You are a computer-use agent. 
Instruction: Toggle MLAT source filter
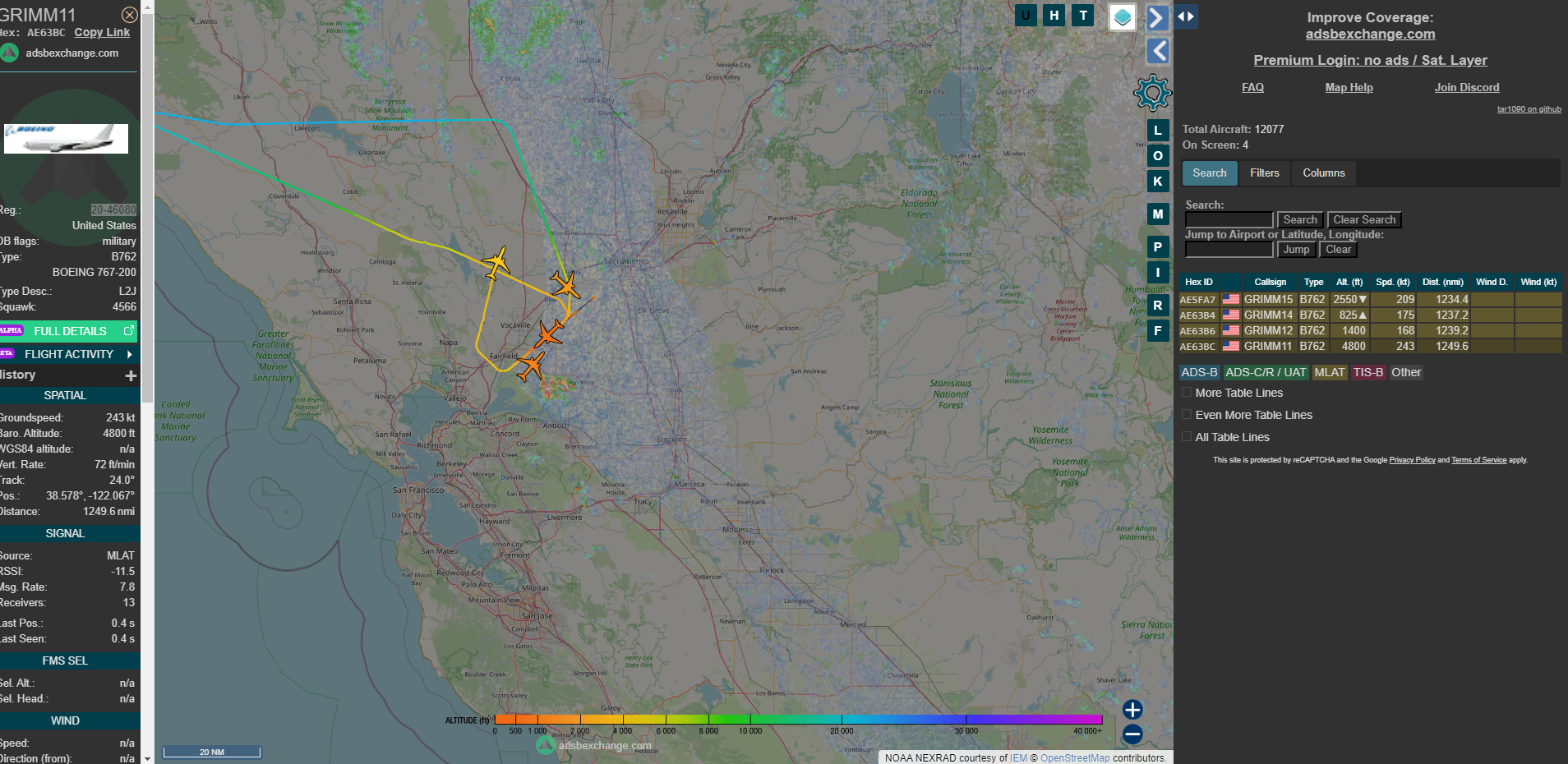click(x=1329, y=372)
